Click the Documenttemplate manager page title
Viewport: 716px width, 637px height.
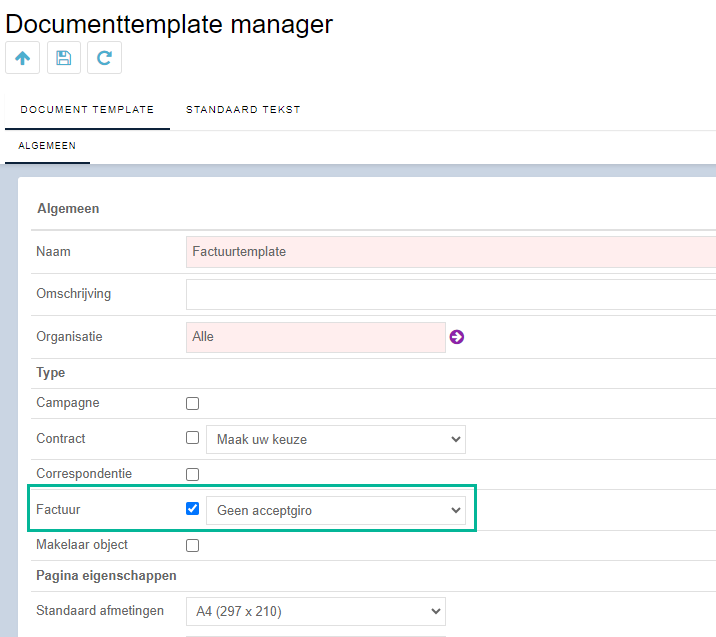[169, 24]
